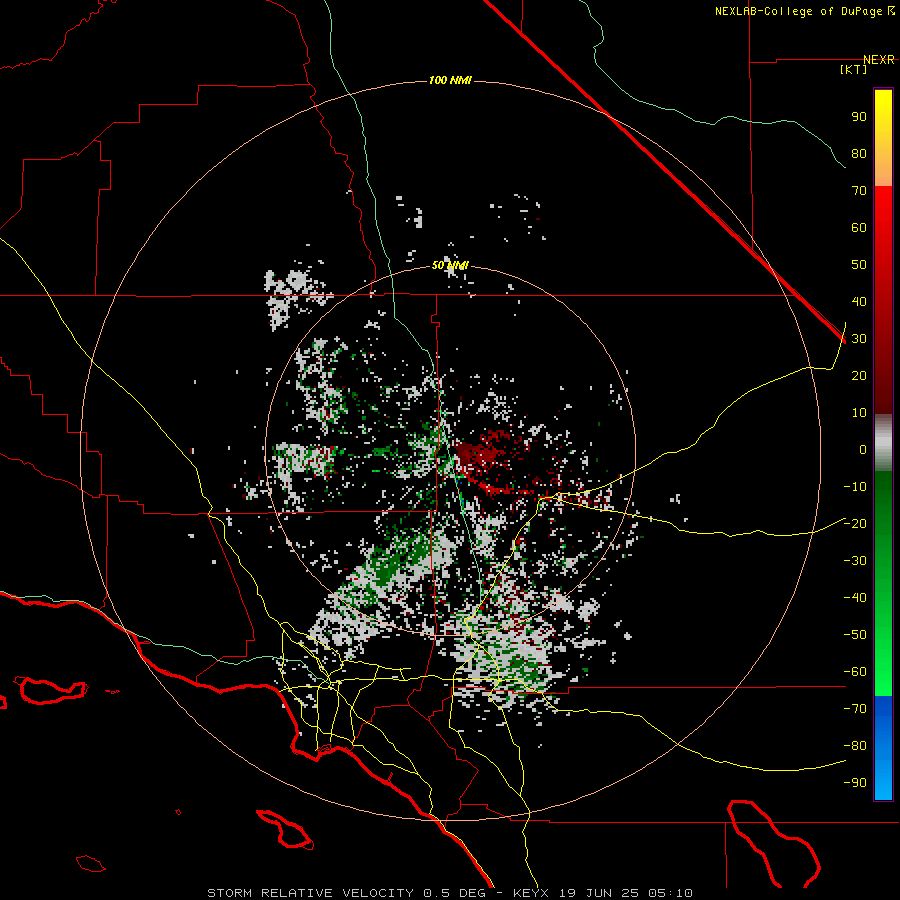
Task: Click the -90 value on the velocity scale
Action: click(x=855, y=783)
